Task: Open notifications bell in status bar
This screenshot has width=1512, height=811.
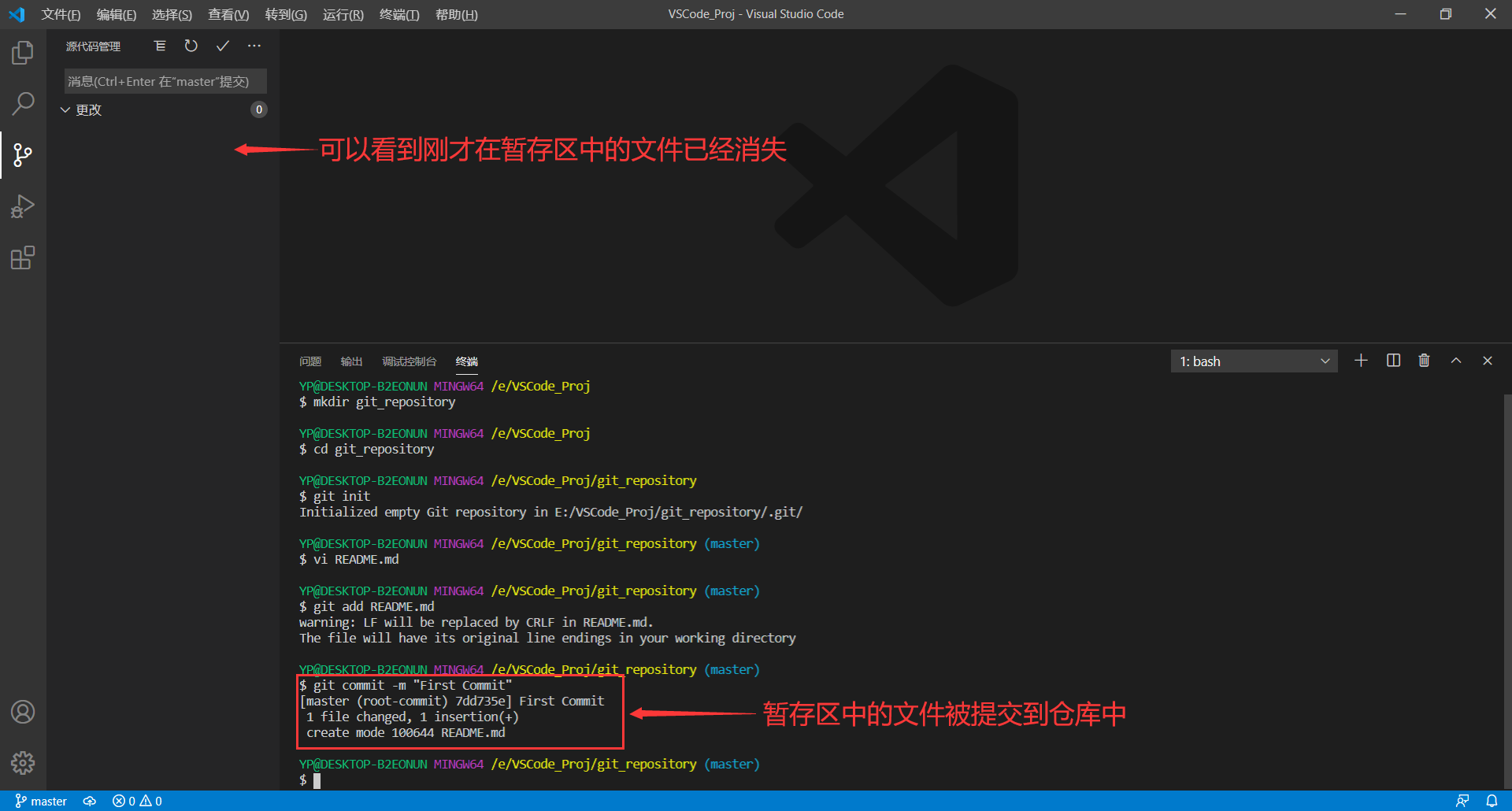Action: point(1492,801)
